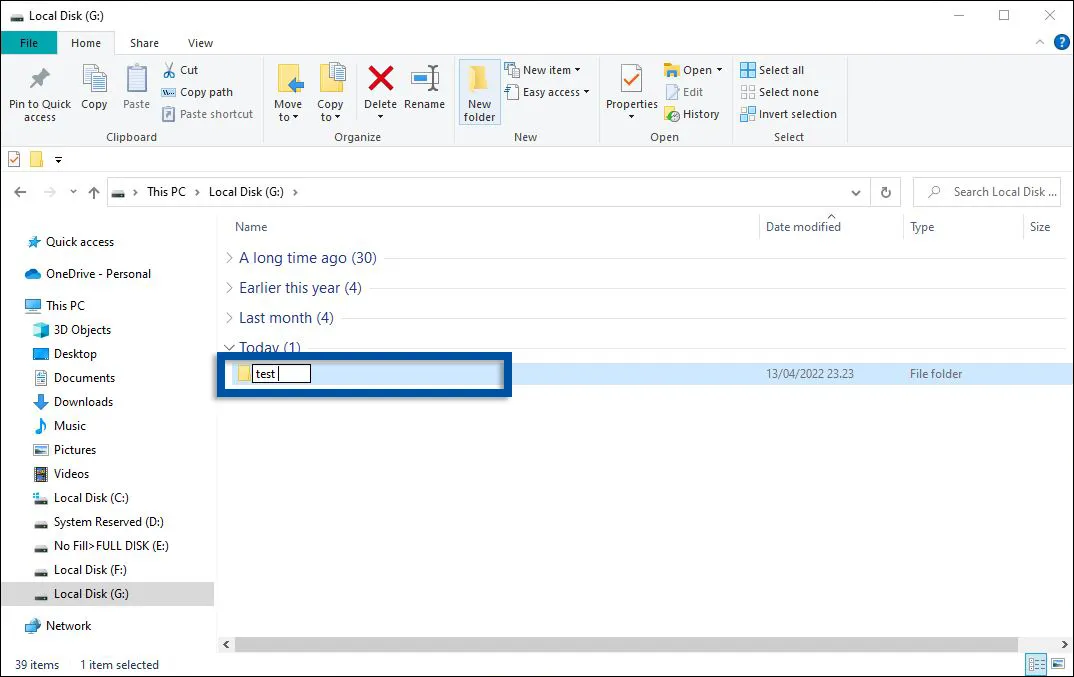
Task: Click the Pin to Quick access icon
Action: point(39,80)
